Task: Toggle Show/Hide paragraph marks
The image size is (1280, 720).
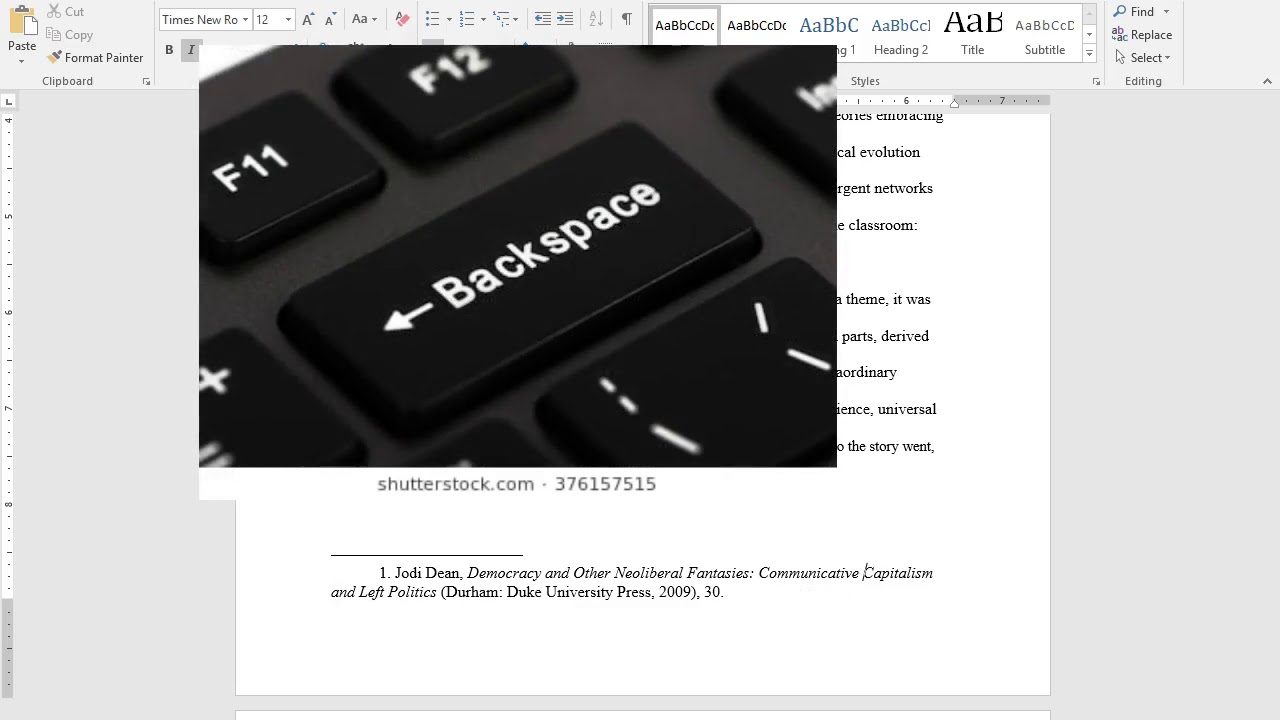Action: click(626, 19)
